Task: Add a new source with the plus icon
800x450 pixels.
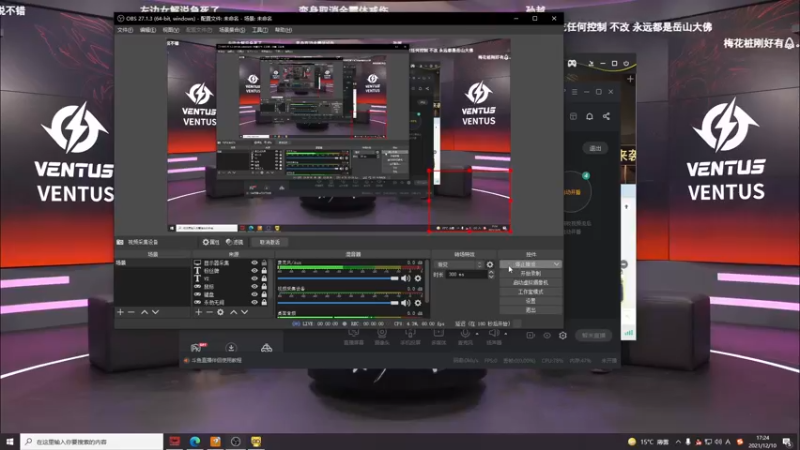Action: click(198, 312)
